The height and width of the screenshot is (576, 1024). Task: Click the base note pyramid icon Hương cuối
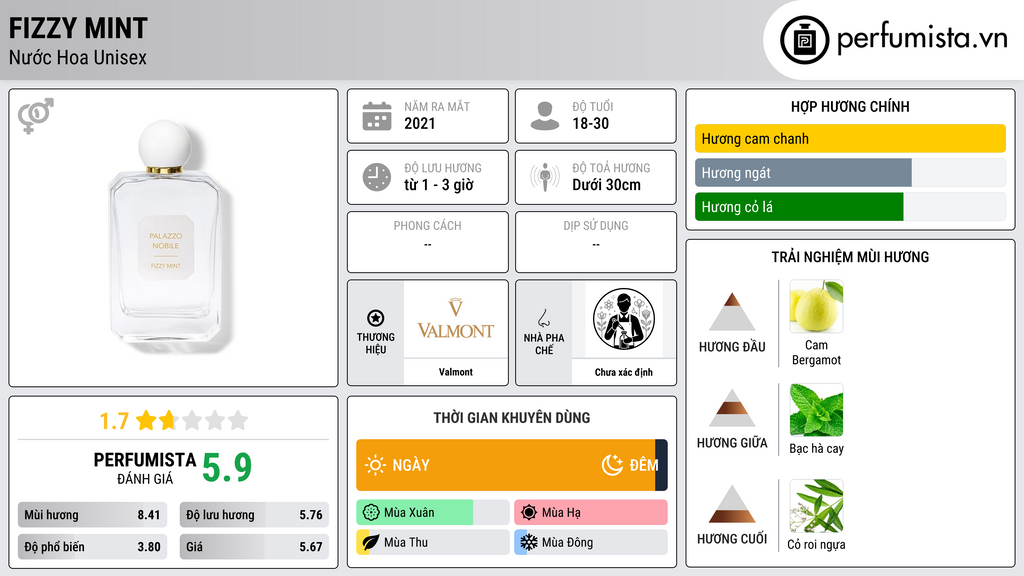tap(732, 504)
